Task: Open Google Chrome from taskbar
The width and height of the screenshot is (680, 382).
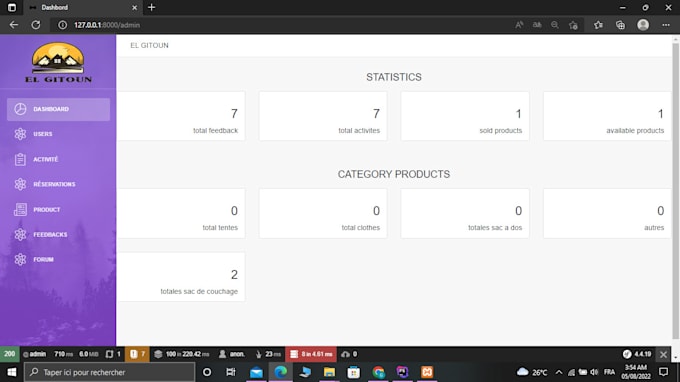Action: click(378, 372)
